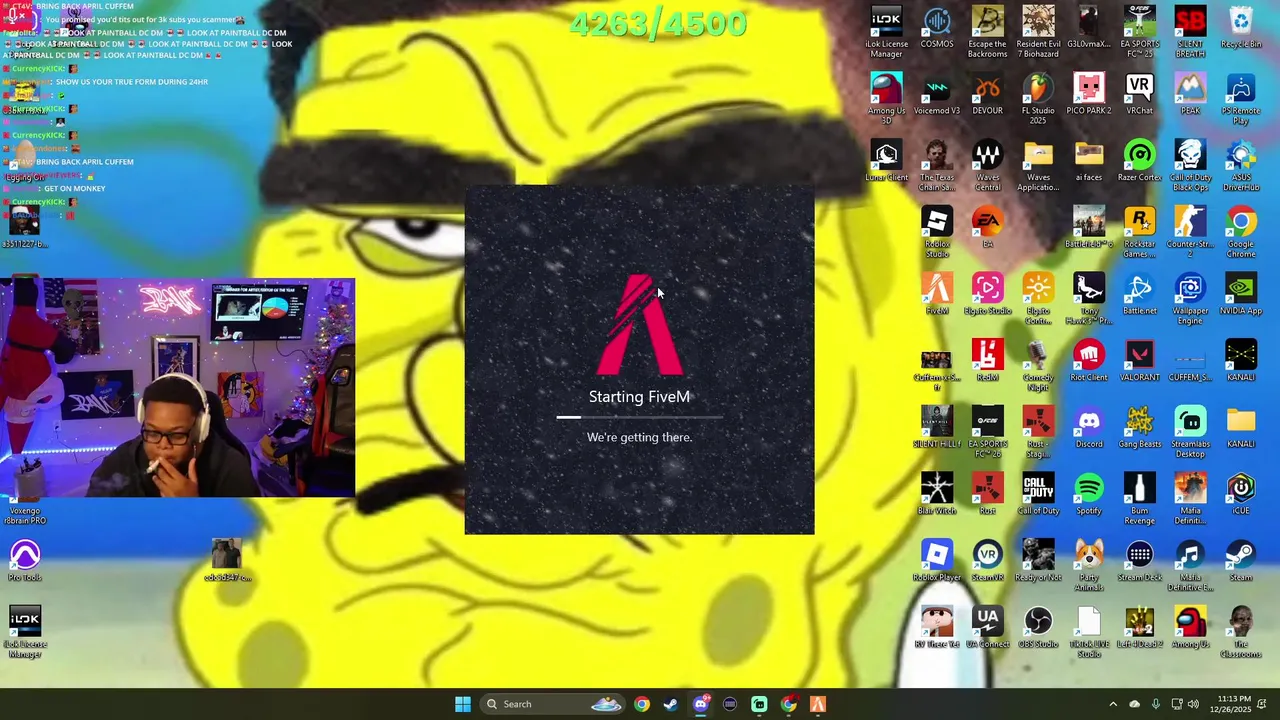Open UA Connect desktop icon
The height and width of the screenshot is (720, 1280).
(987, 628)
